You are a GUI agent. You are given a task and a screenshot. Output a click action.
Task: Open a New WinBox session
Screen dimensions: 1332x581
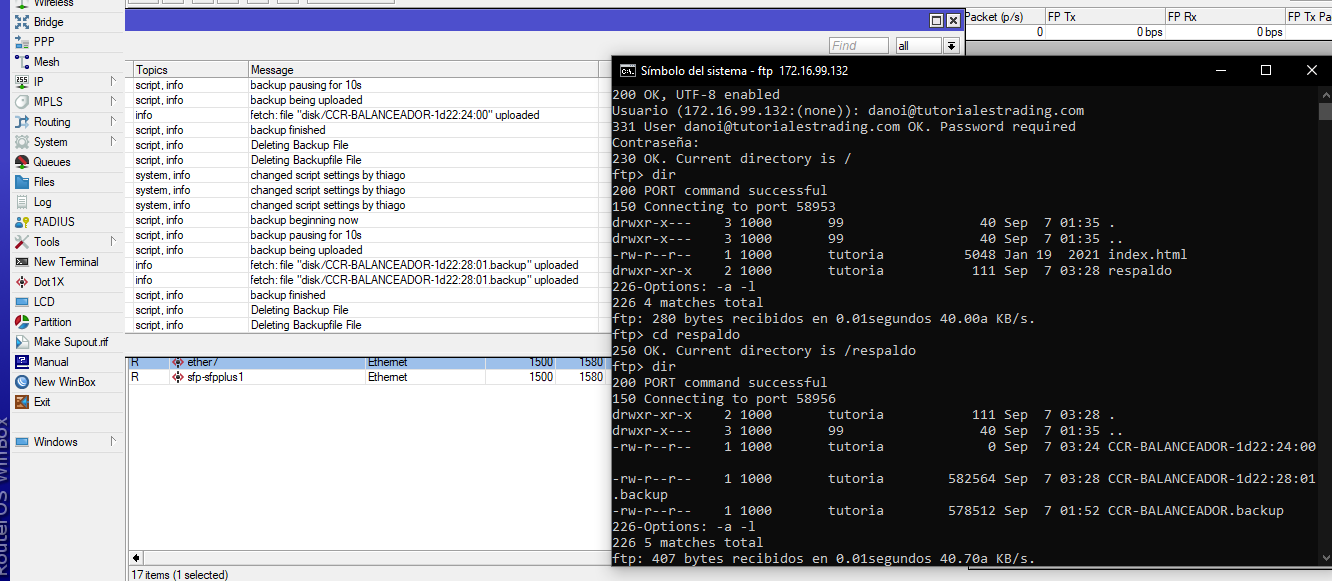64,382
